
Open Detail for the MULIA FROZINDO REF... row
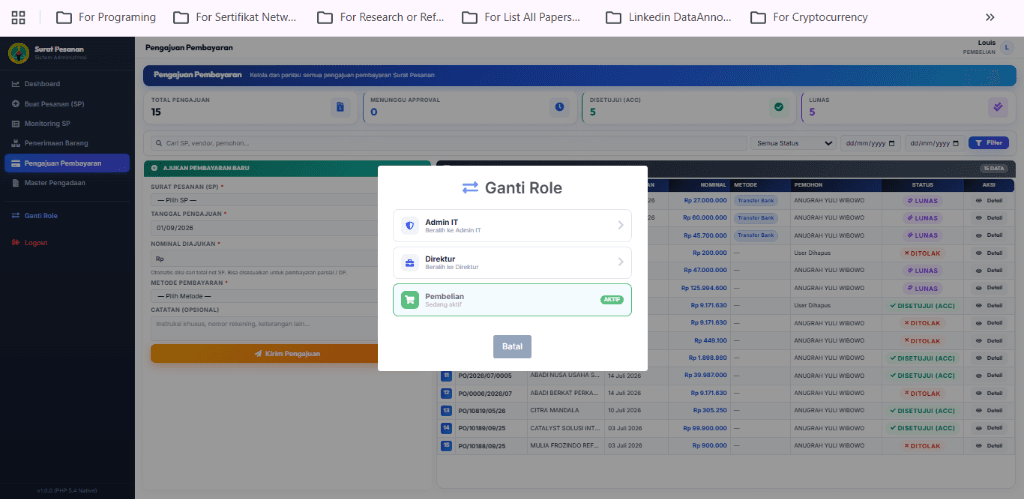(x=989, y=445)
